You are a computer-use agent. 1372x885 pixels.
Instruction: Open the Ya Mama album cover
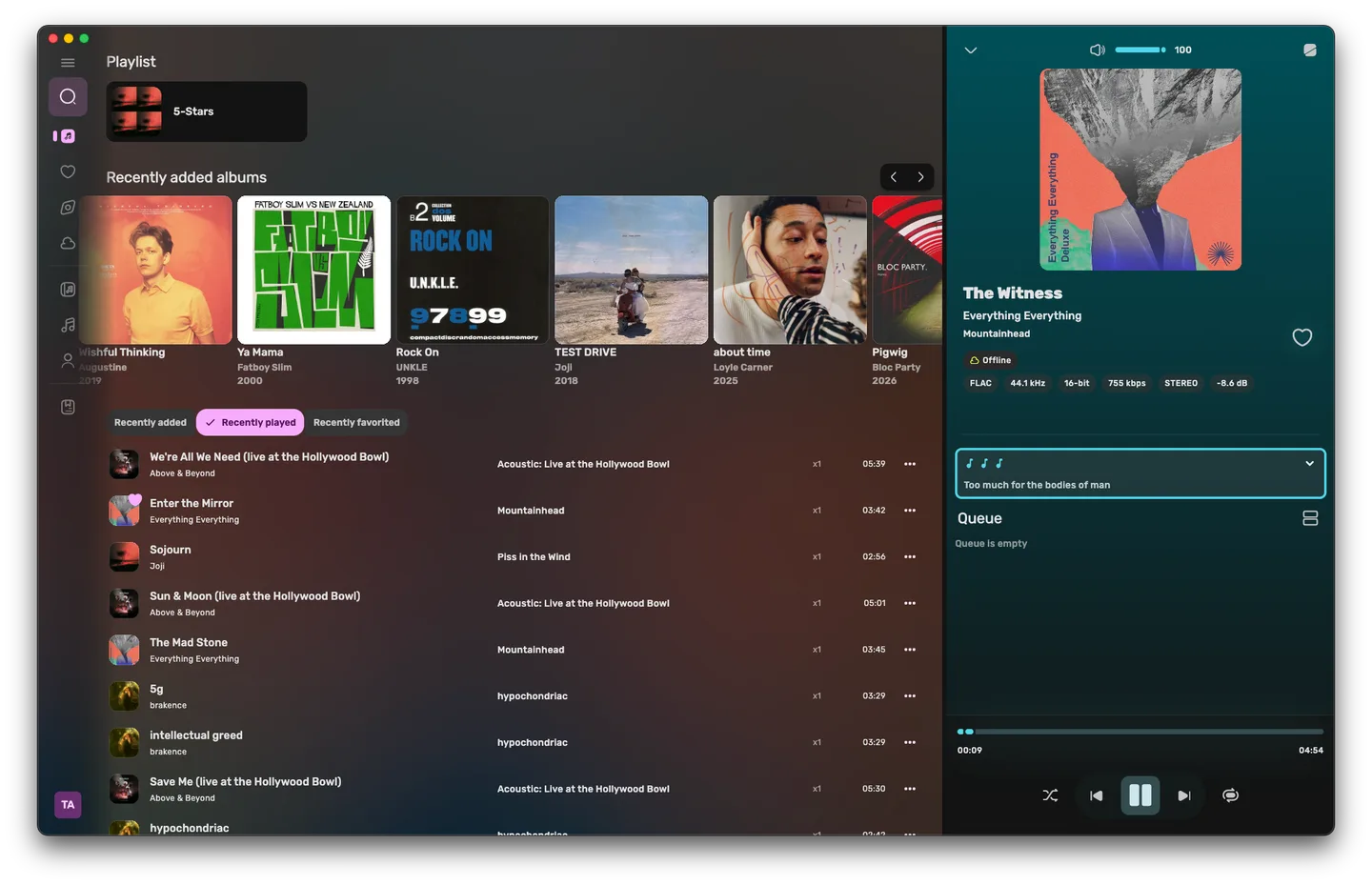(313, 270)
